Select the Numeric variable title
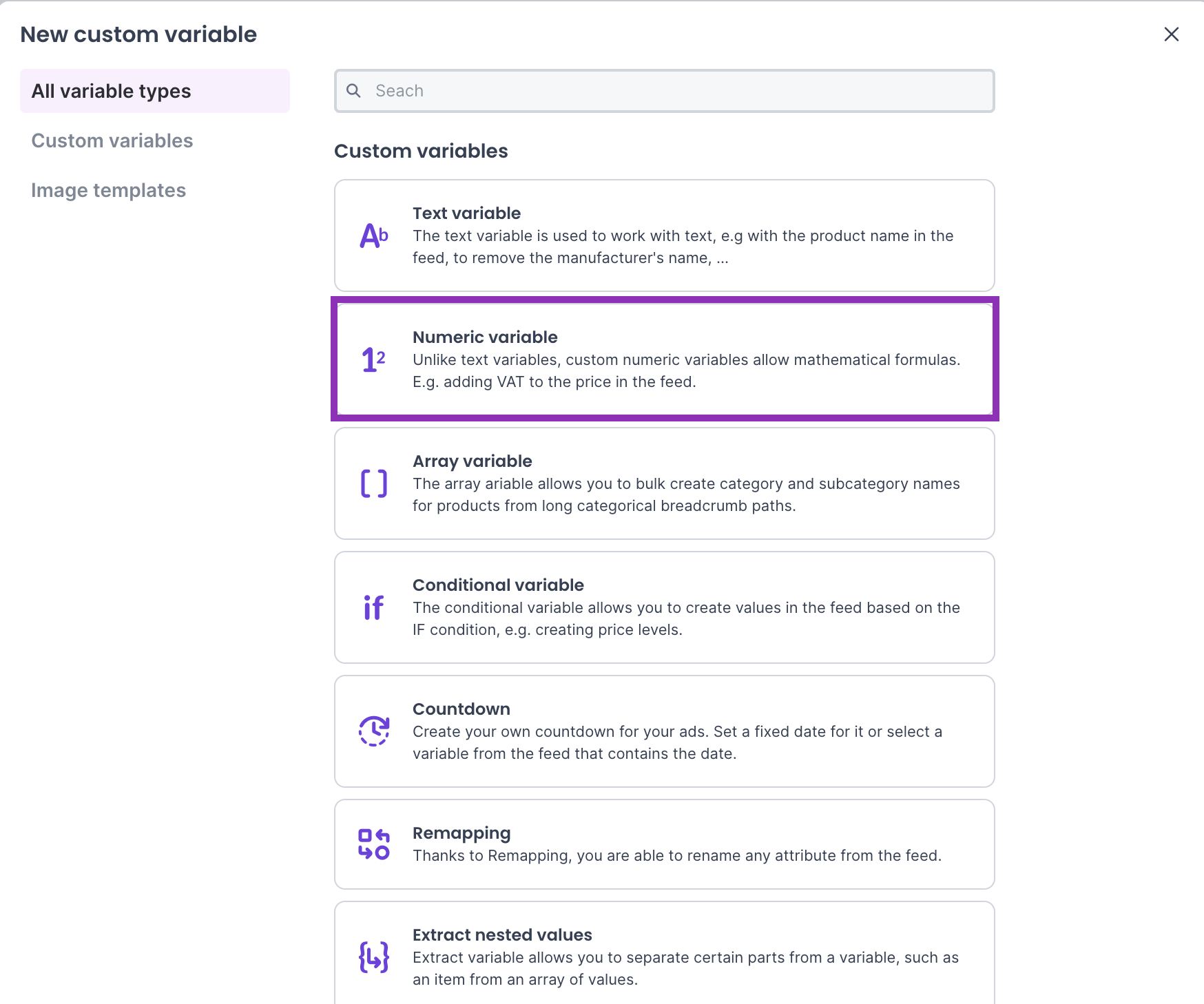The width and height of the screenshot is (1204, 1004). click(485, 337)
